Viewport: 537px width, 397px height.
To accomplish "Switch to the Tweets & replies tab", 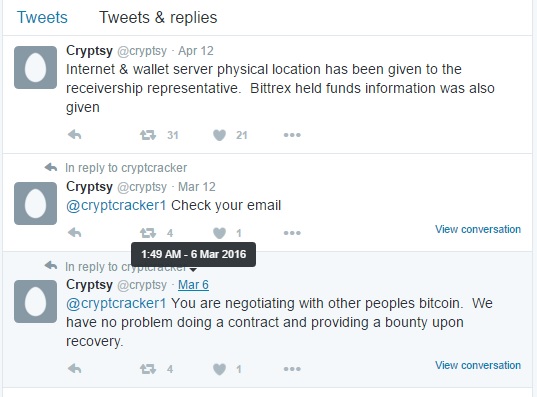I will click(x=158, y=17).
